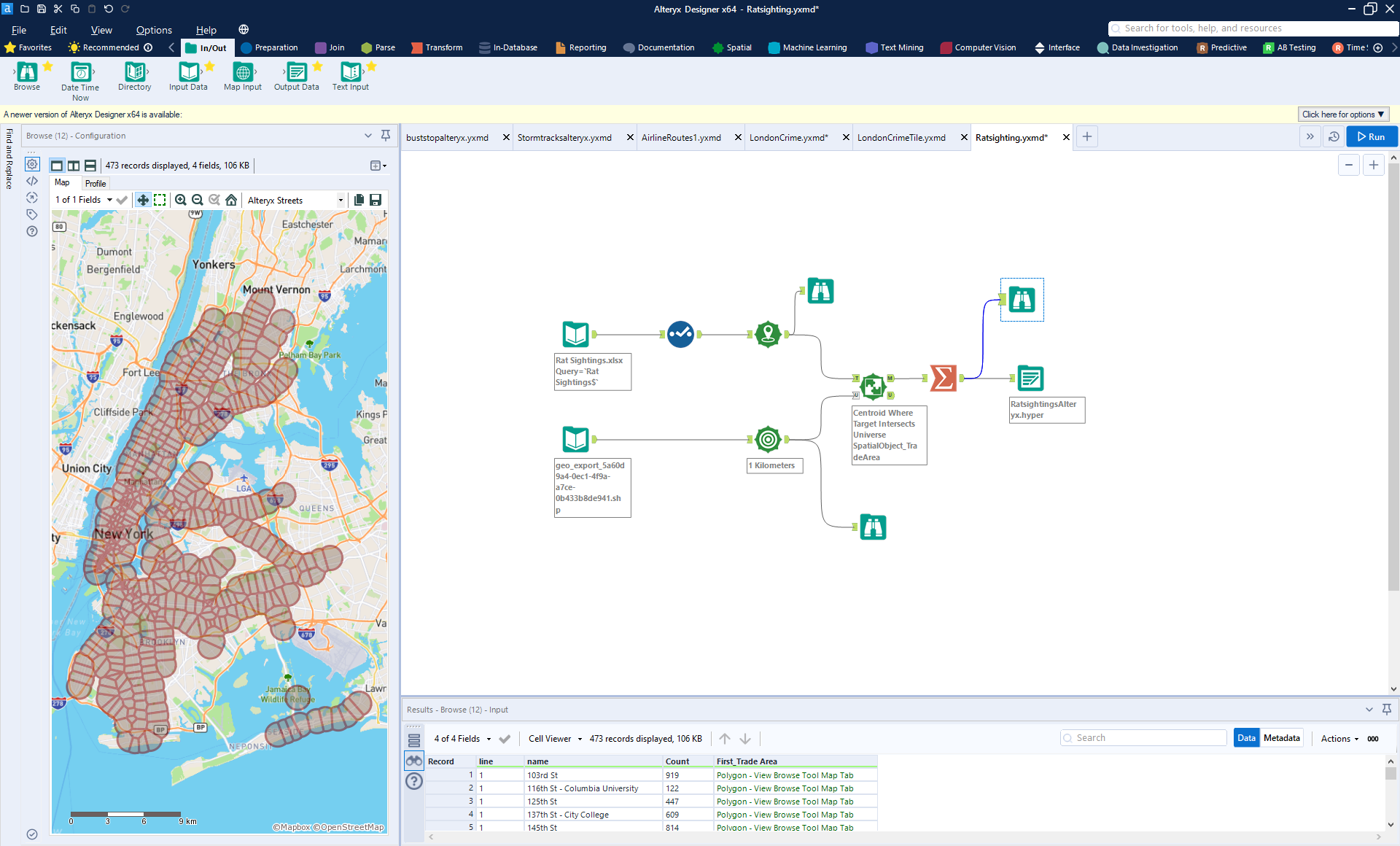
Task: Open the annotation tag settings
Action: click(32, 214)
